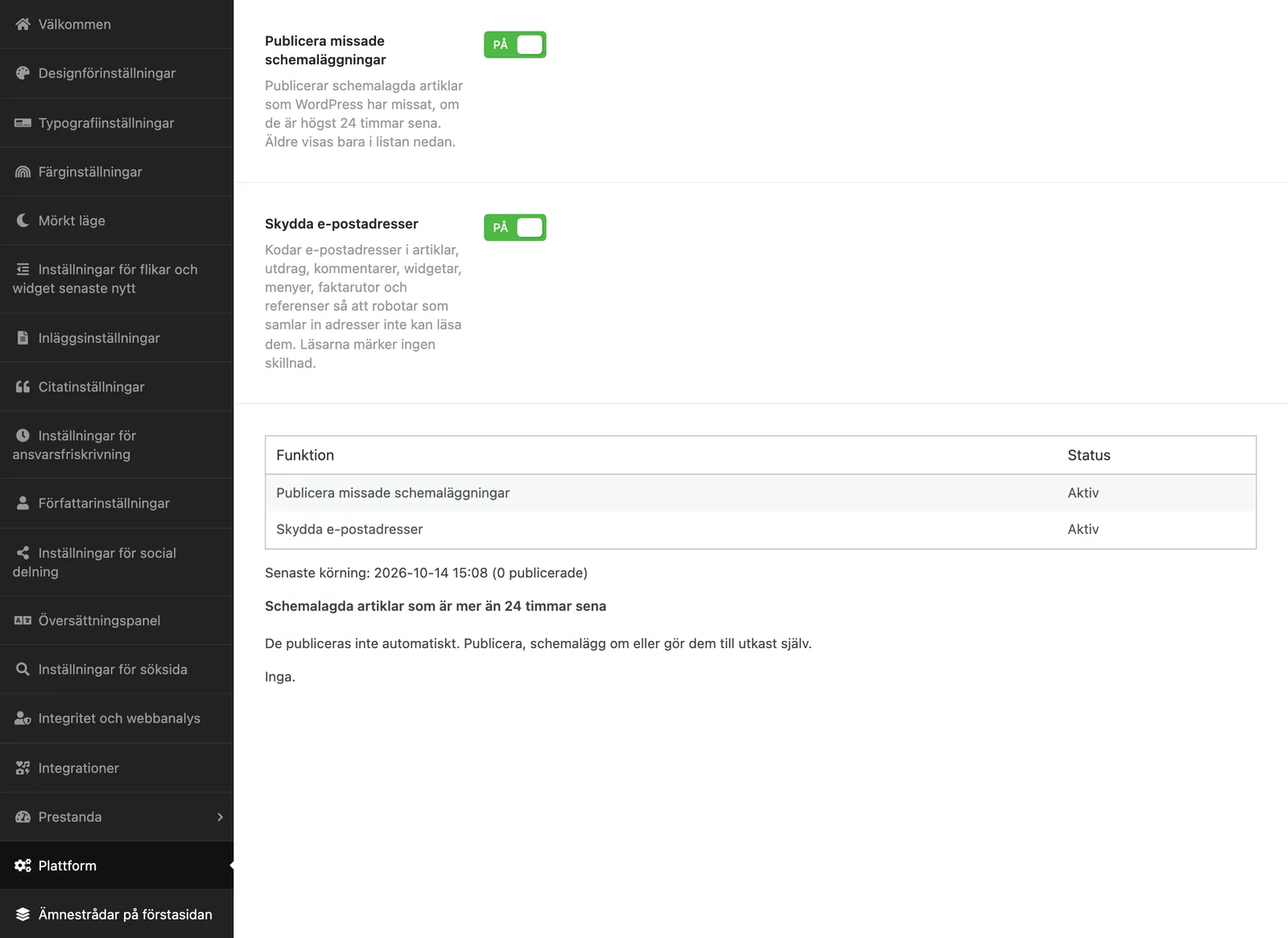Click the home icon next to Välkommen

pyautogui.click(x=23, y=24)
